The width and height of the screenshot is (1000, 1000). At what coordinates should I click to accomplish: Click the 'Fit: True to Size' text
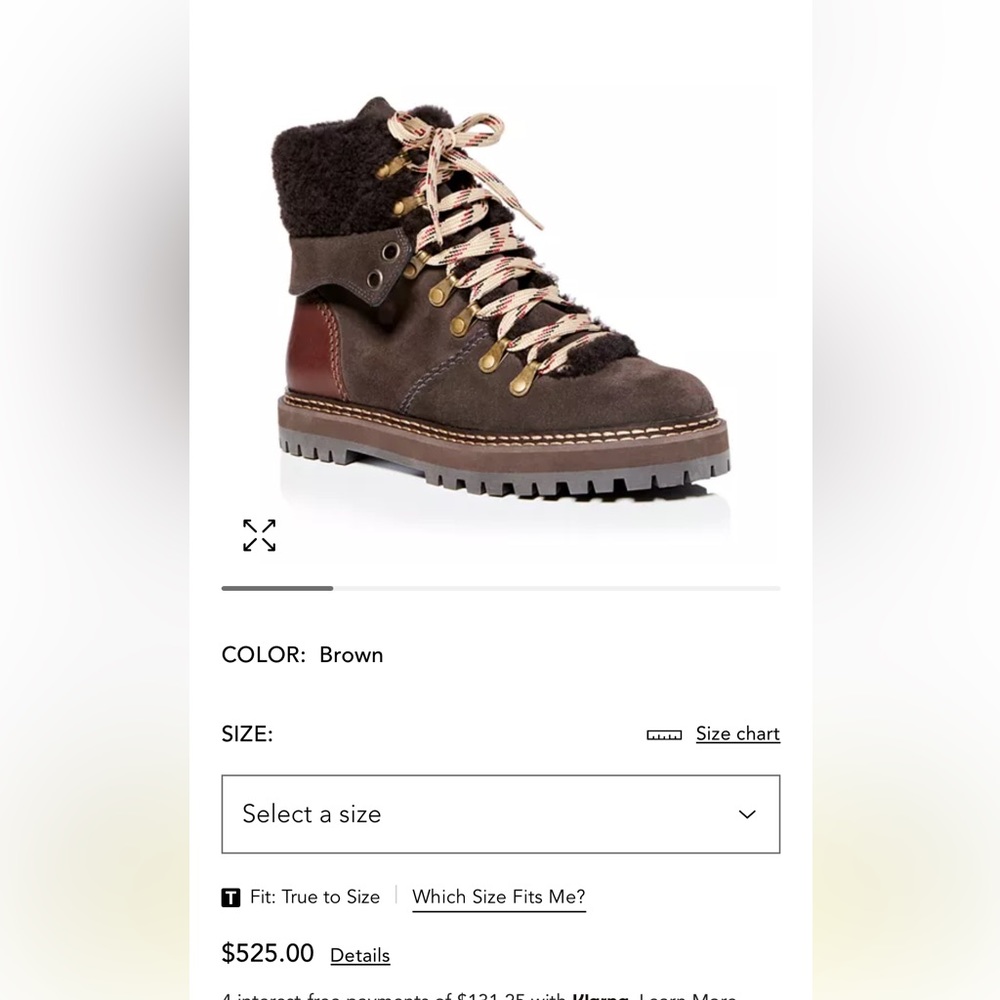(x=315, y=897)
